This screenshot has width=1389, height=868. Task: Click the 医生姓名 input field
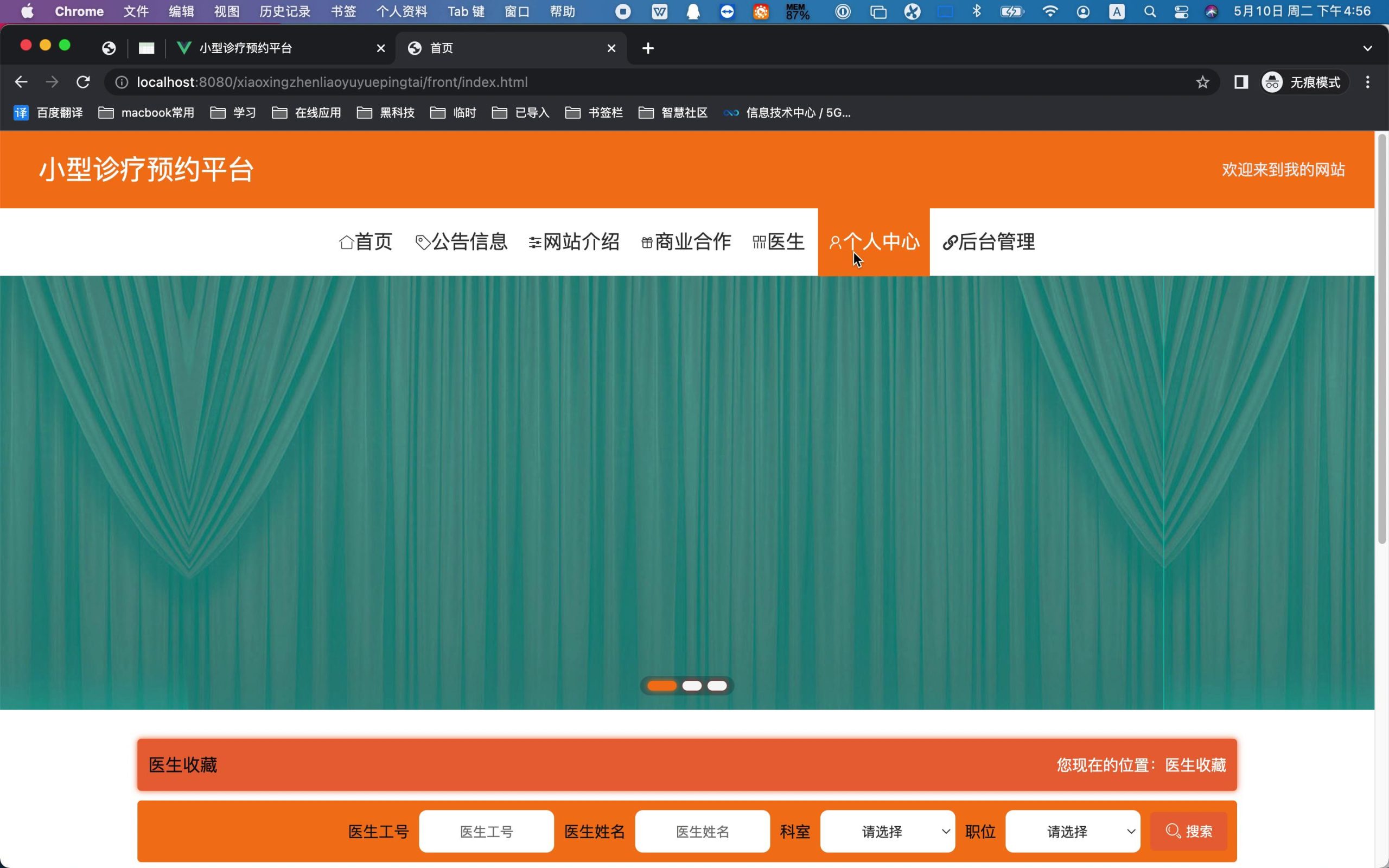point(702,831)
